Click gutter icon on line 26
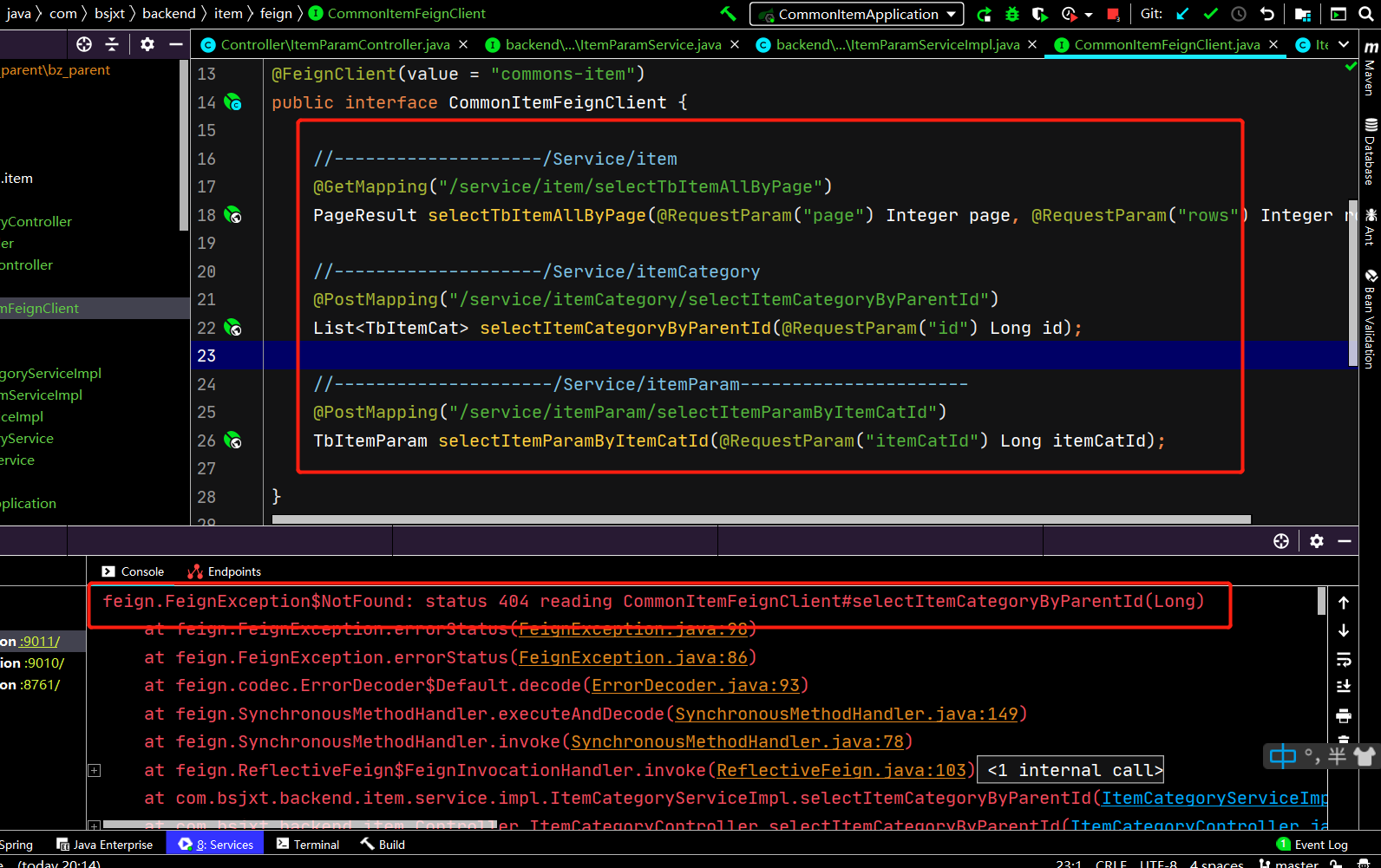1381x868 pixels. click(233, 441)
